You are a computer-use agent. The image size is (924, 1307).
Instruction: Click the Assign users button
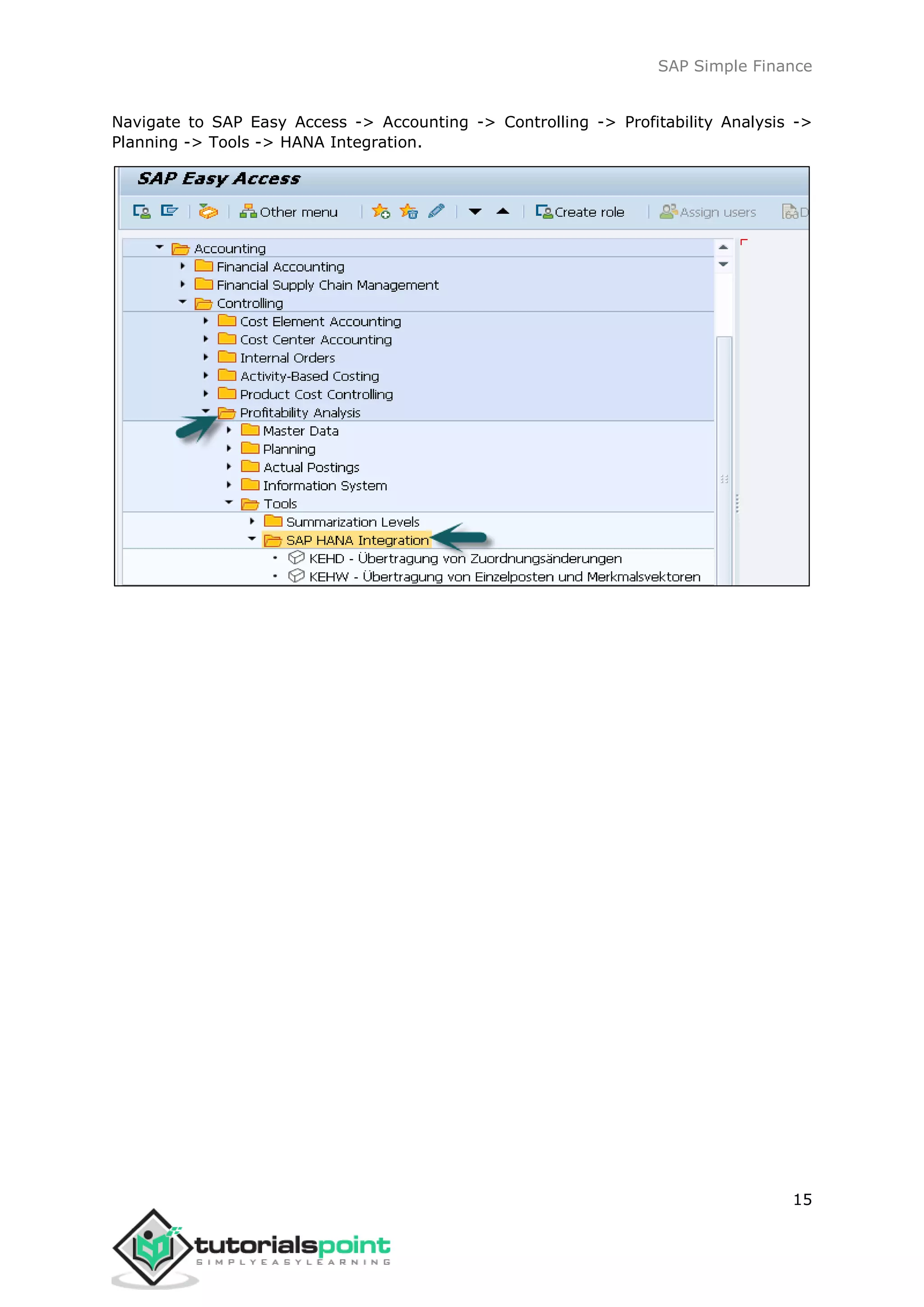[x=708, y=212]
